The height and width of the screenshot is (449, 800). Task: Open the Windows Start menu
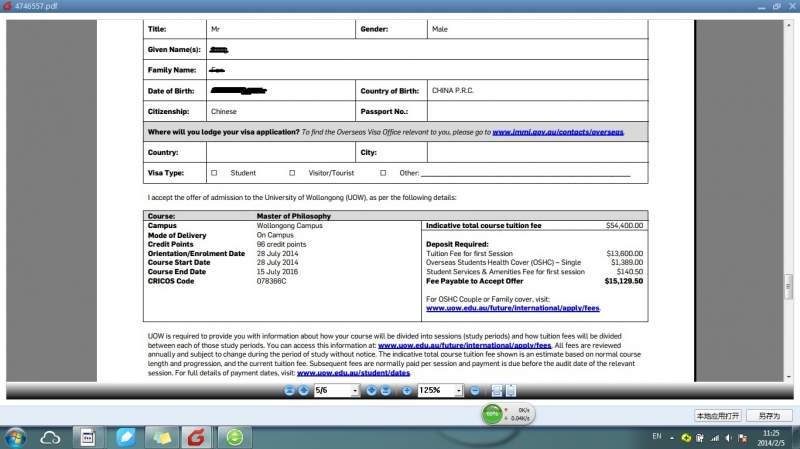[15, 437]
